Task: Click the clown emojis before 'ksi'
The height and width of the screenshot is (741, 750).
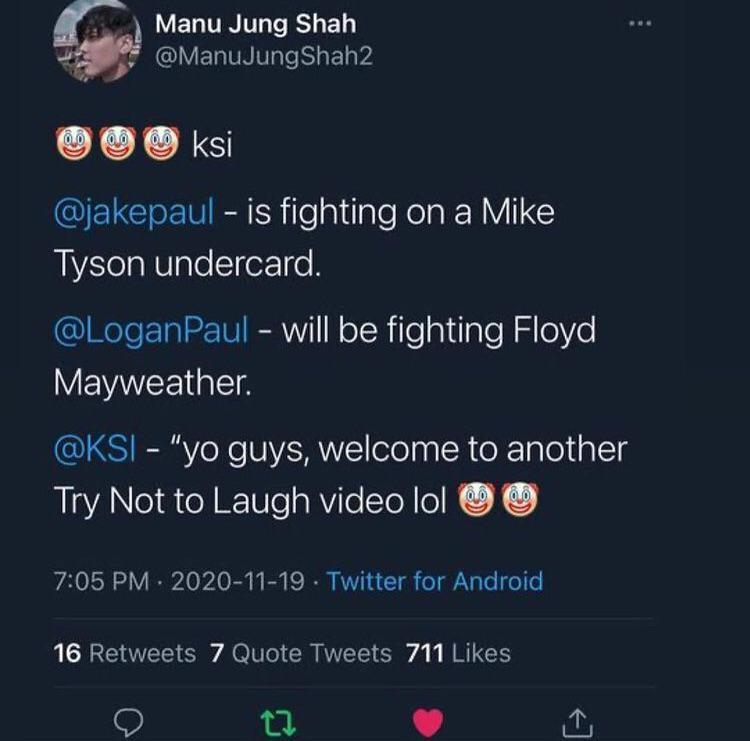Action: point(118,146)
